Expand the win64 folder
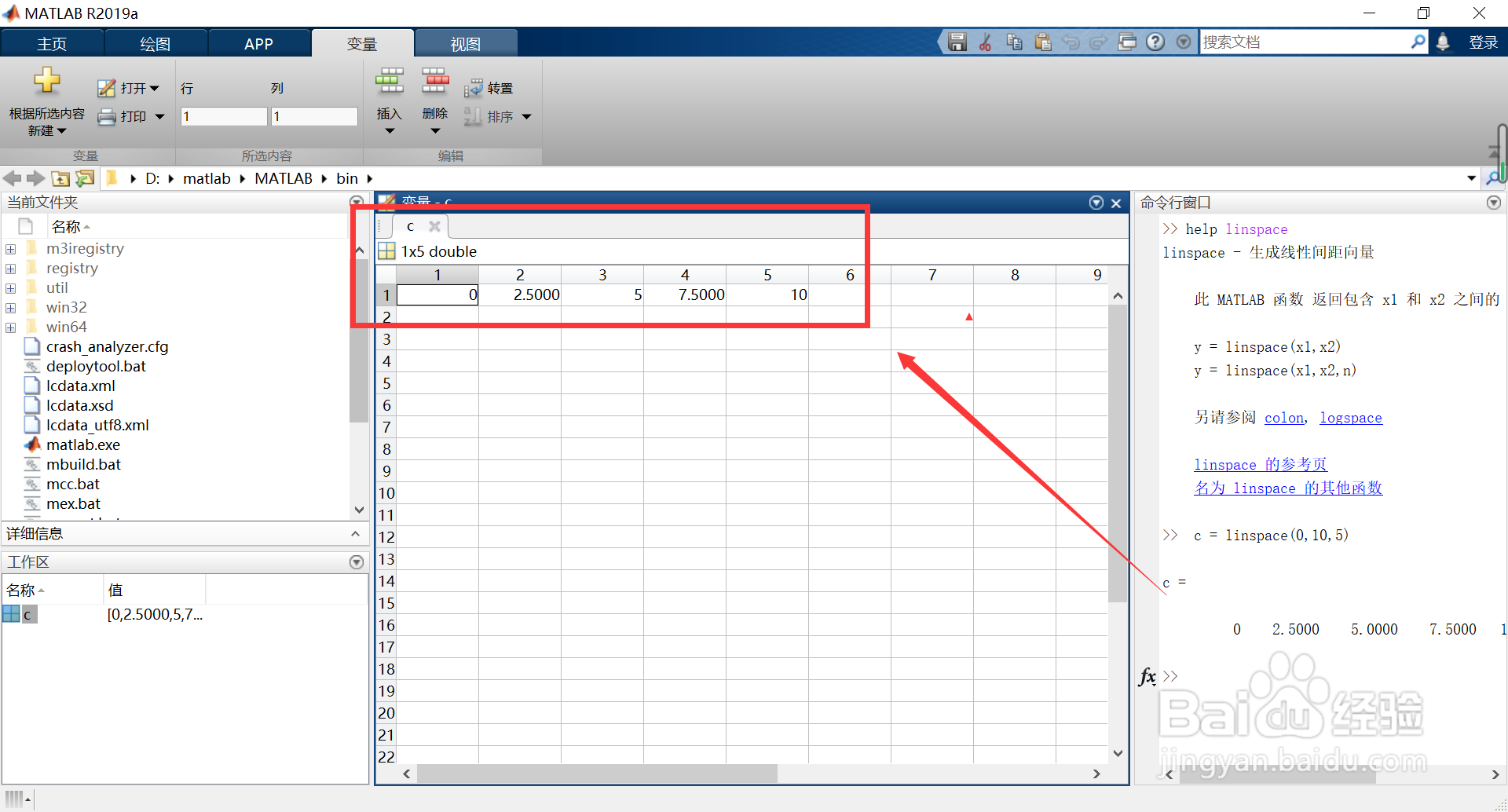Screen dimensions: 1508x812 pos(11,327)
